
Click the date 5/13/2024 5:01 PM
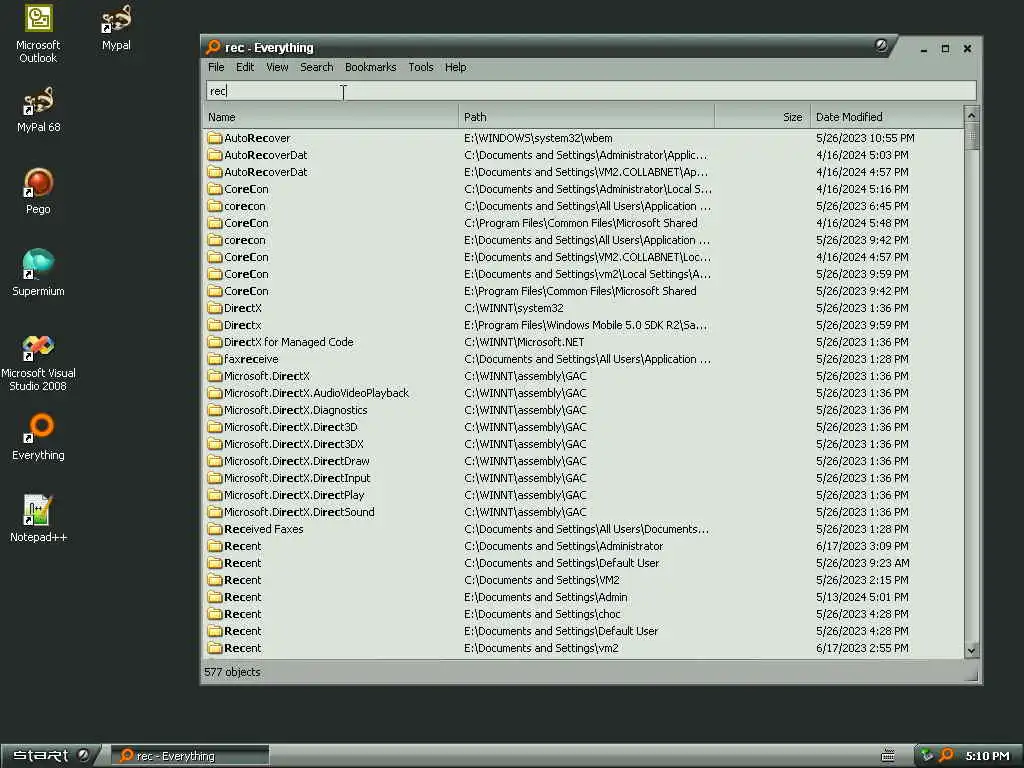point(862,597)
